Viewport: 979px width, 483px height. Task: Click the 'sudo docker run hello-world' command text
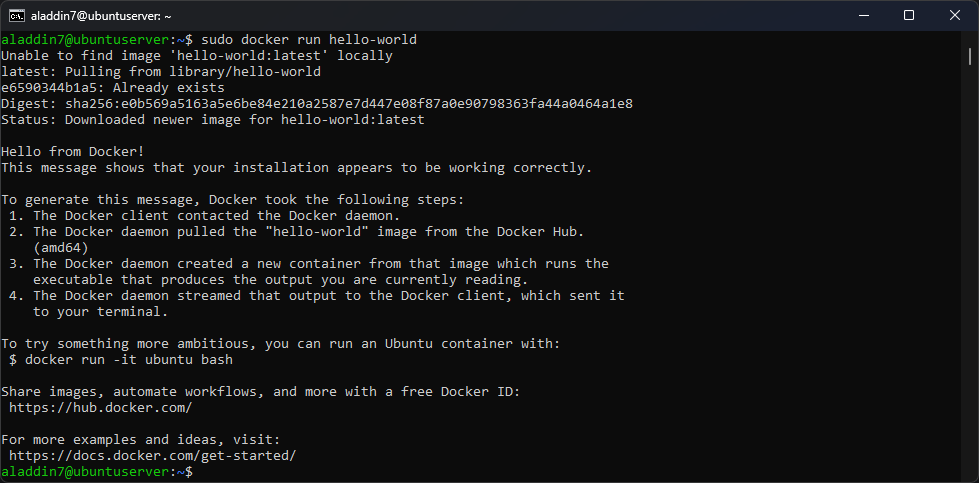pos(309,40)
